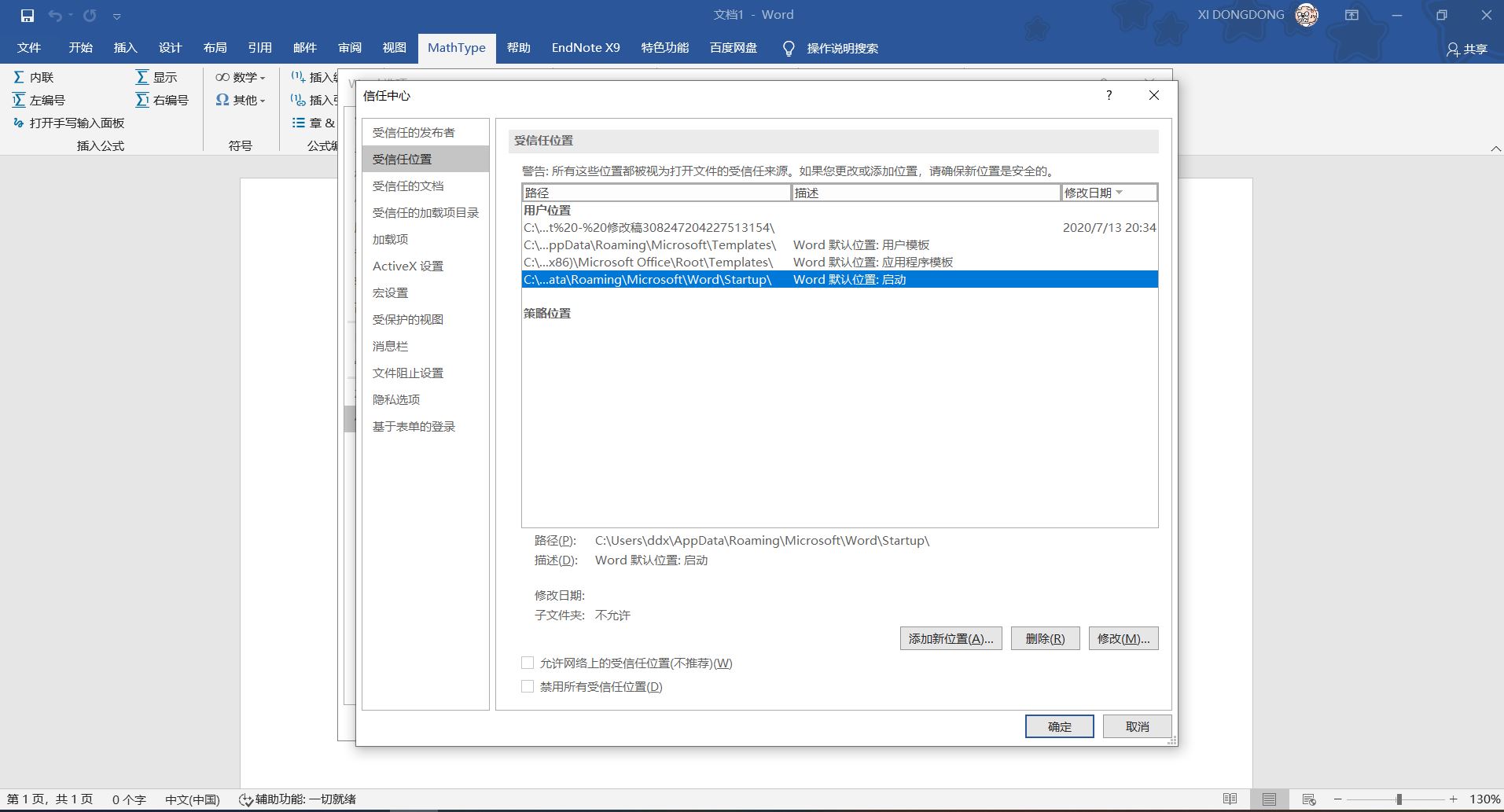Close the 信任中心 dialog
Image resolution: width=1504 pixels, height=812 pixels.
1154,95
